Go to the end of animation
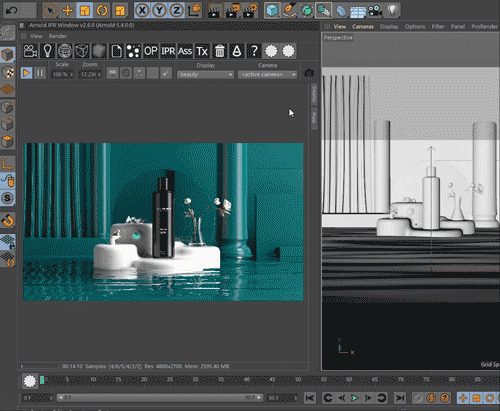This screenshot has width=500, height=411. coord(400,398)
